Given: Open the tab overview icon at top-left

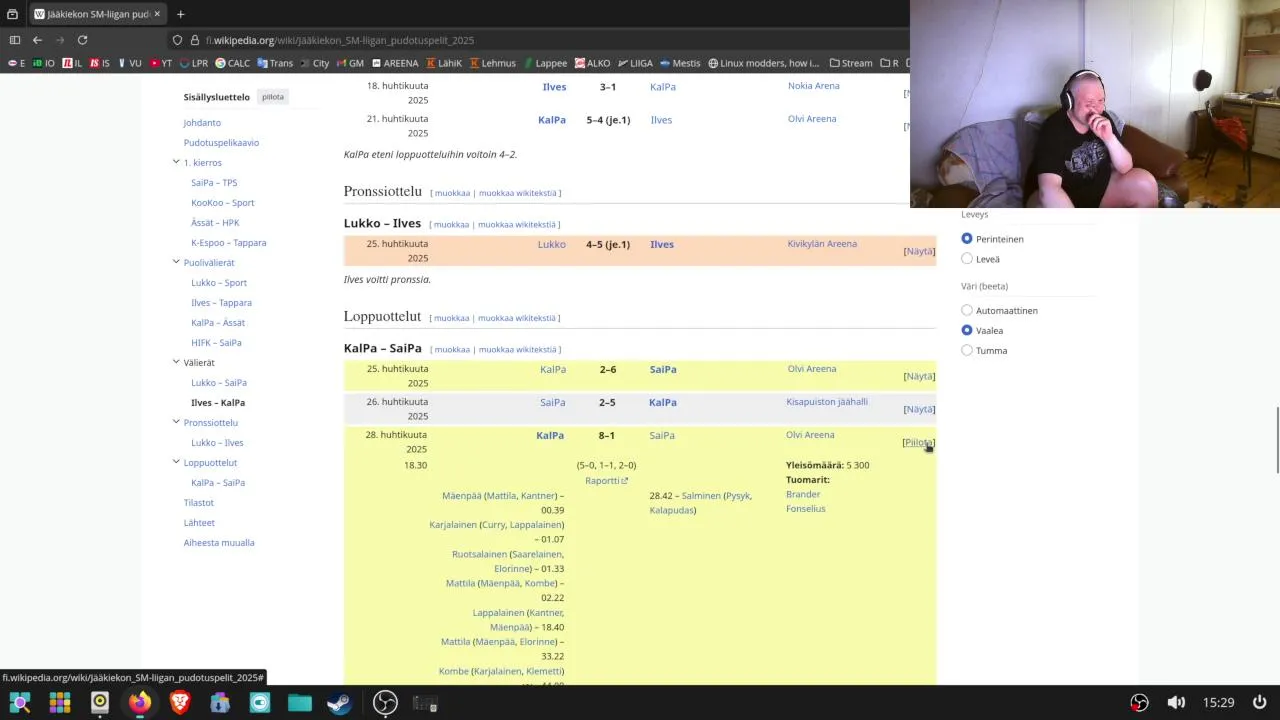Looking at the screenshot, I should 12,14.
